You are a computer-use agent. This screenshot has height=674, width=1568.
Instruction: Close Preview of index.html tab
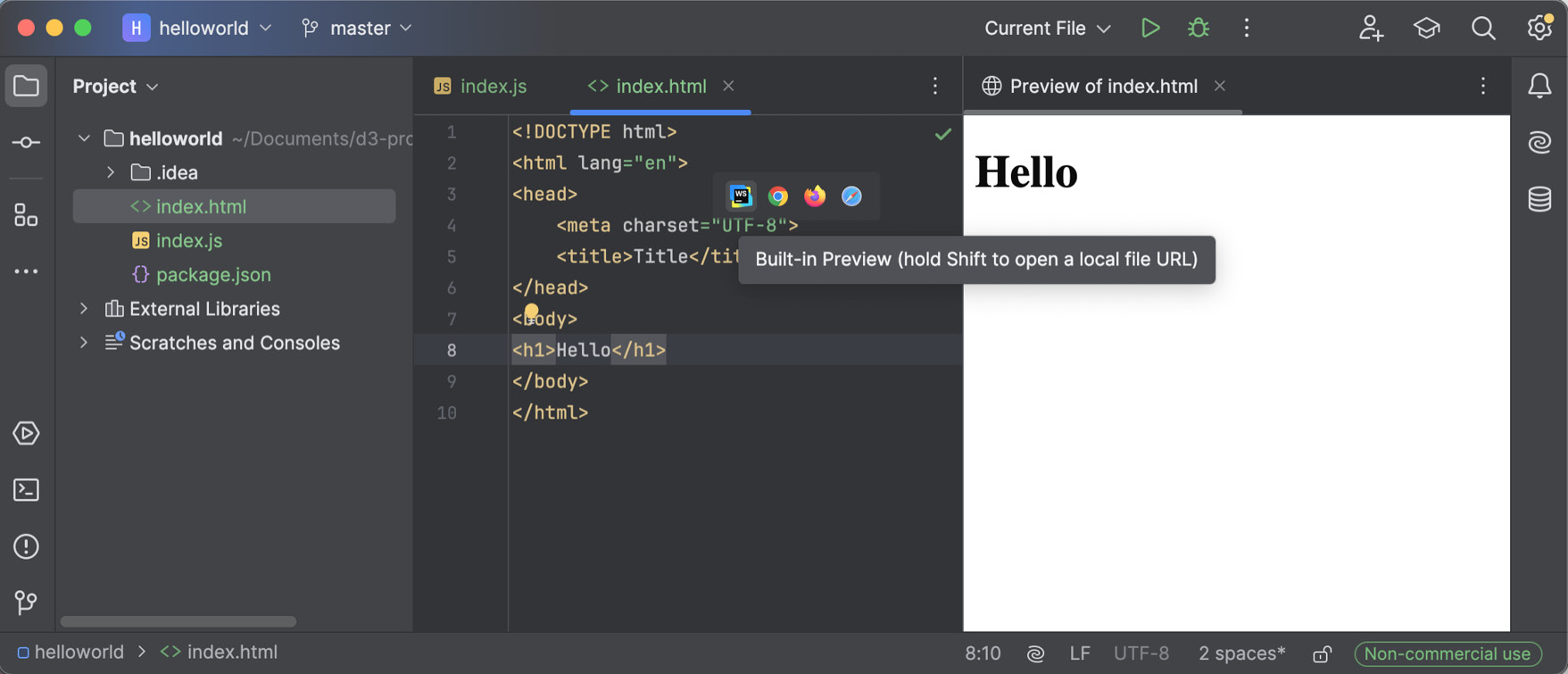coord(1219,86)
